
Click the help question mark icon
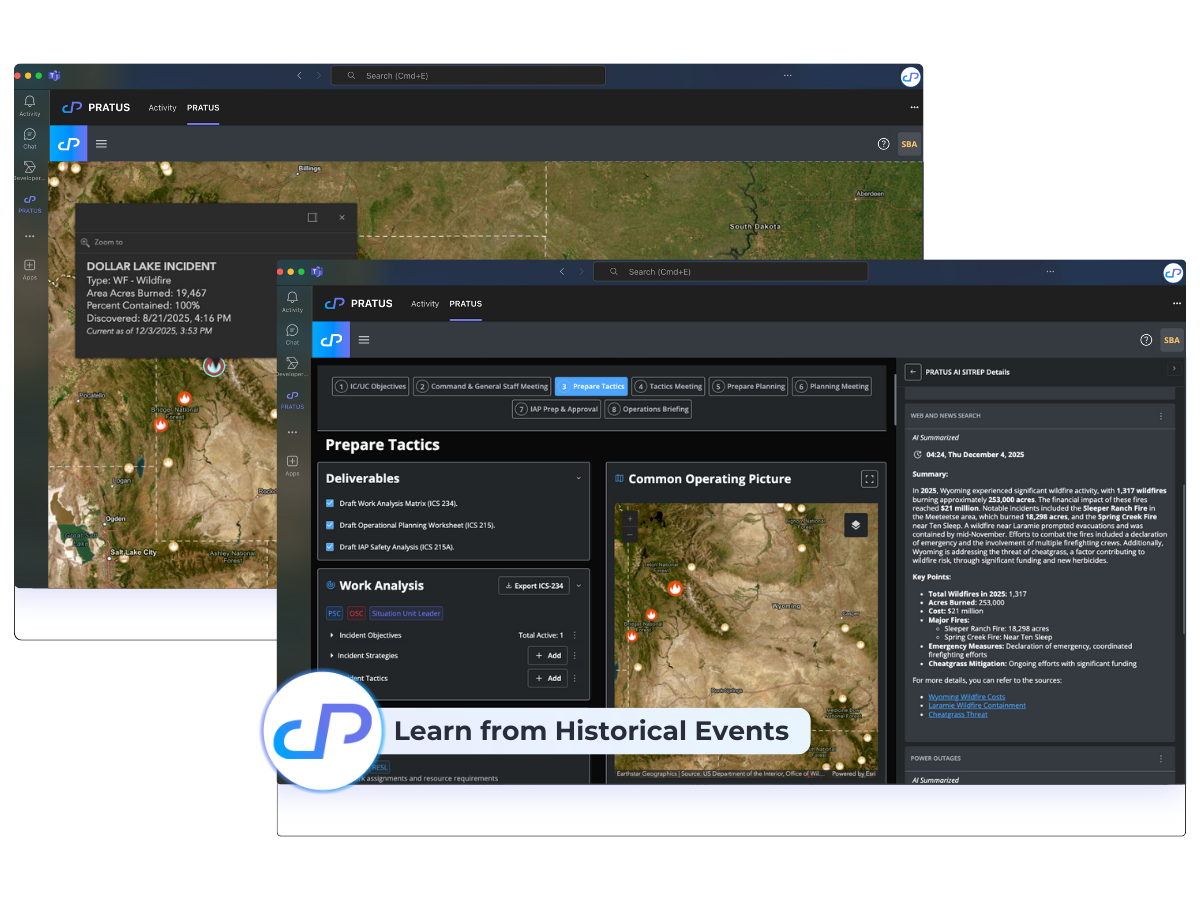(1146, 339)
